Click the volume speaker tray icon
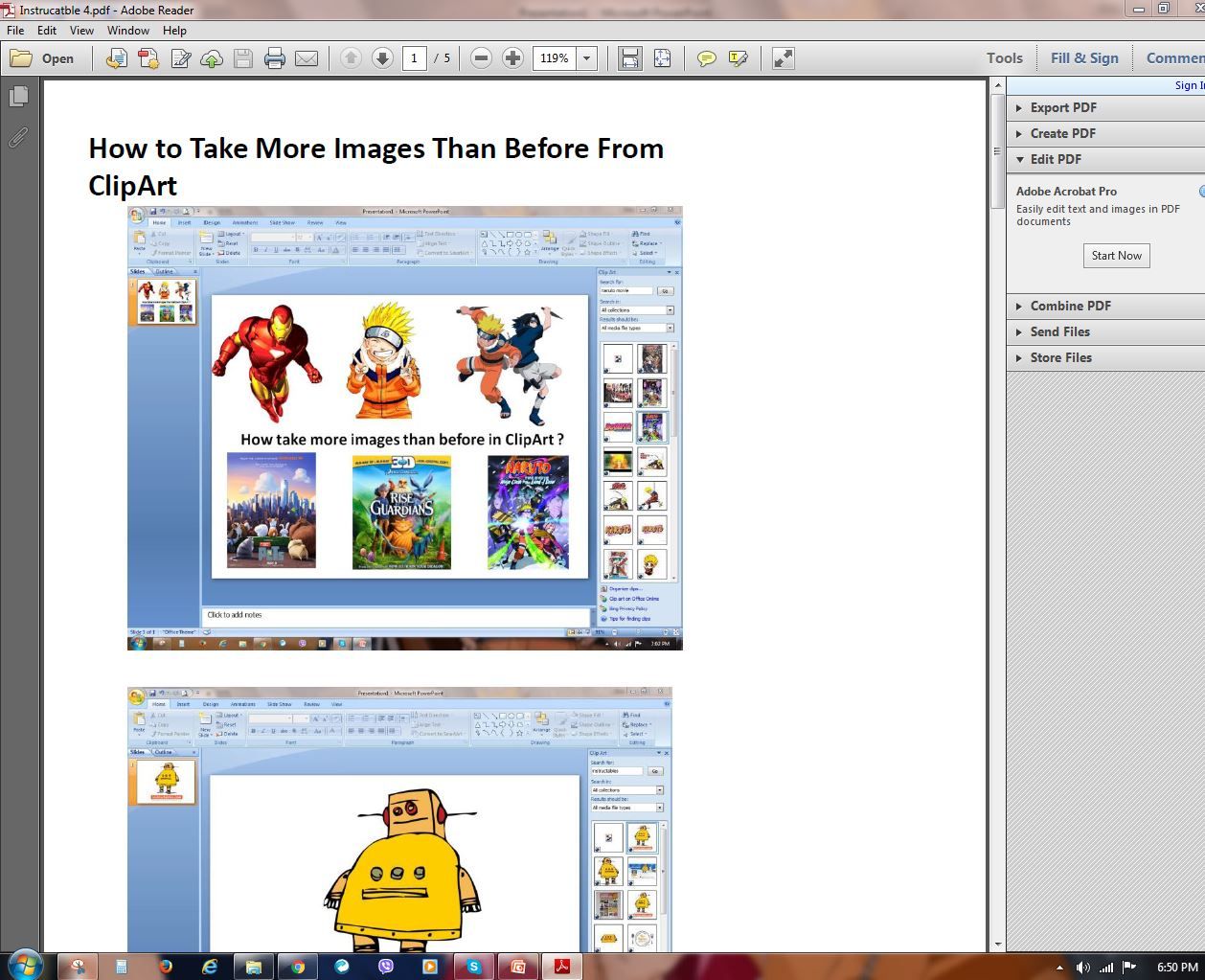Screen dimensions: 1205x980 (x=1082, y=967)
